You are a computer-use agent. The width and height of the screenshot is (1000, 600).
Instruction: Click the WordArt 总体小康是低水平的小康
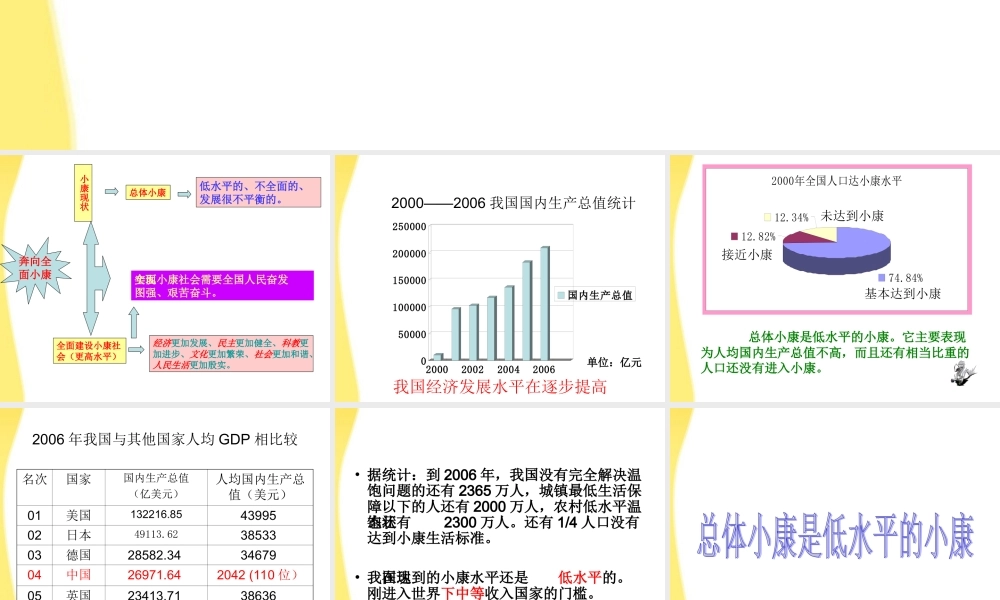pyautogui.click(x=835, y=536)
